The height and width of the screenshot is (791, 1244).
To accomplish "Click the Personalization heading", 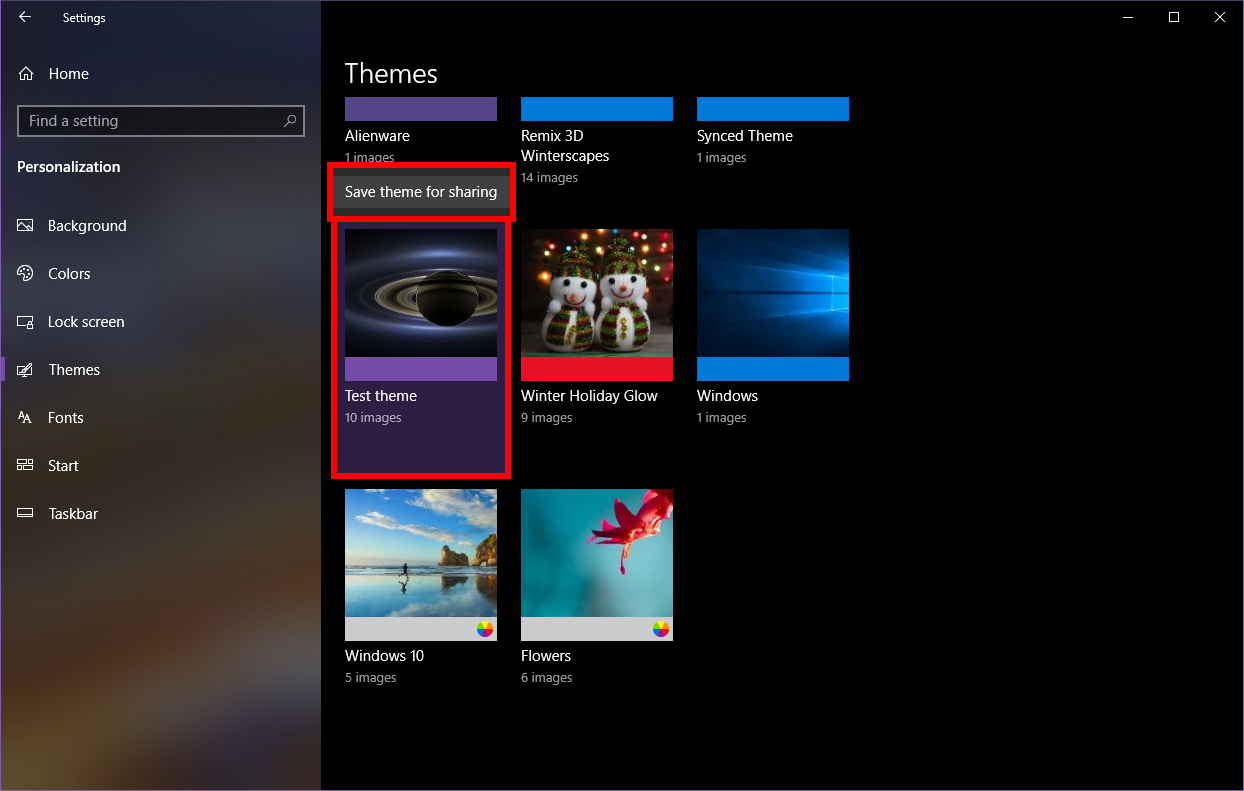I will [x=68, y=167].
